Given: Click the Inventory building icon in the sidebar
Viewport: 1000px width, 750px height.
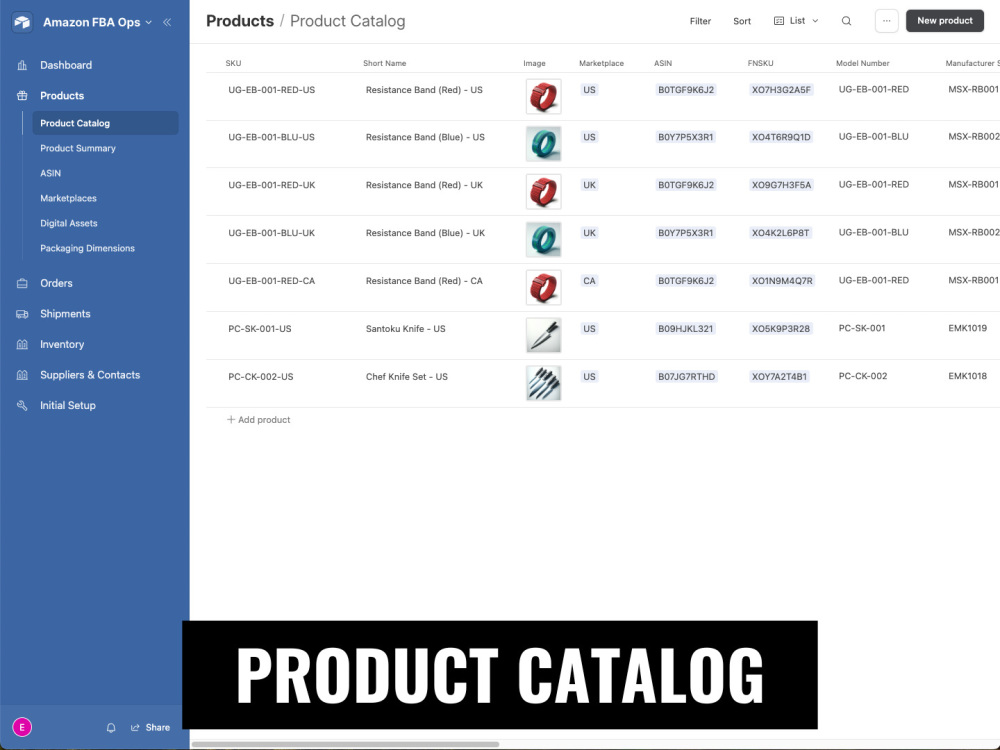Looking at the screenshot, I should click(x=22, y=344).
